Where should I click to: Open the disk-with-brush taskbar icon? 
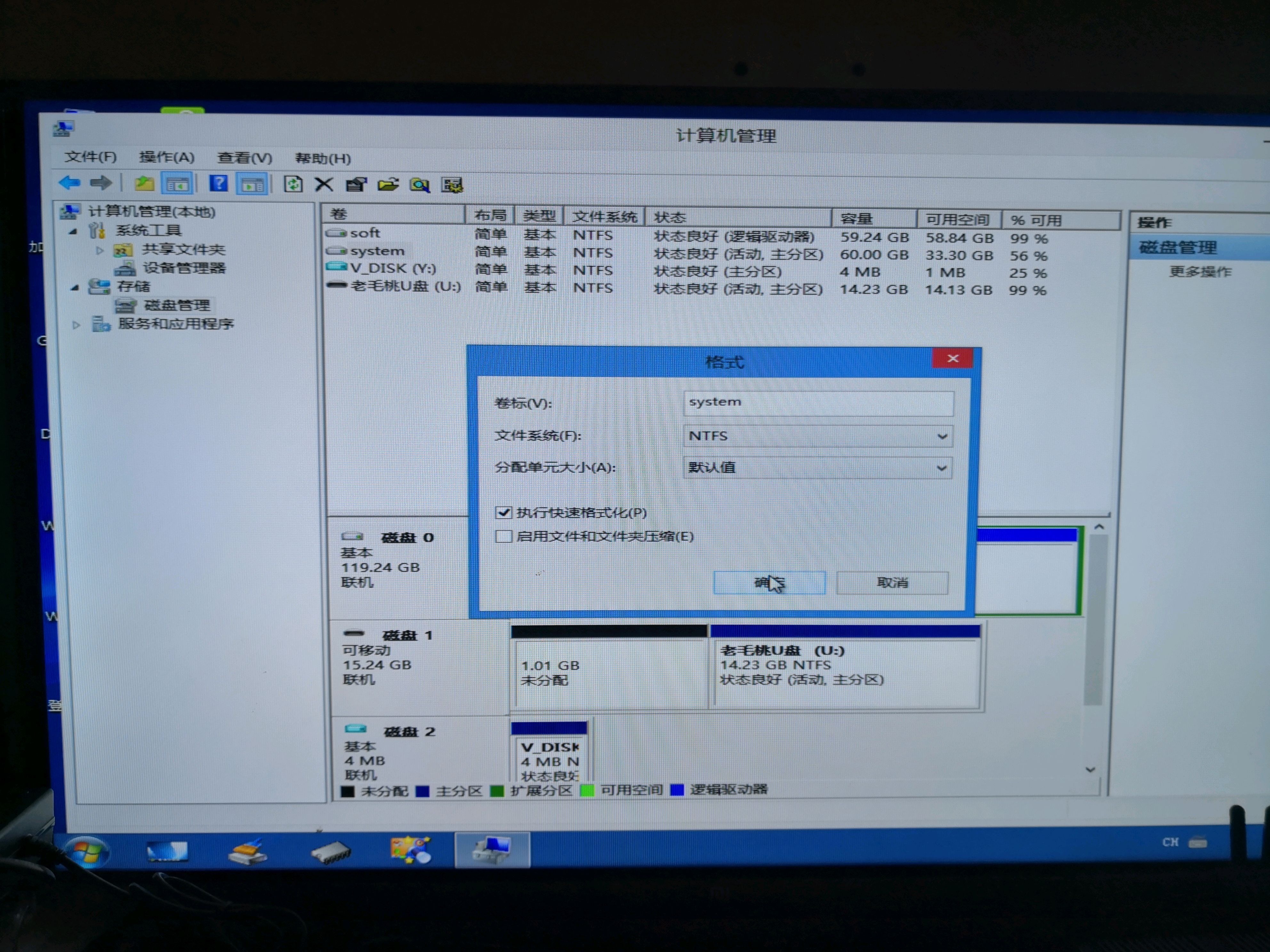click(247, 852)
